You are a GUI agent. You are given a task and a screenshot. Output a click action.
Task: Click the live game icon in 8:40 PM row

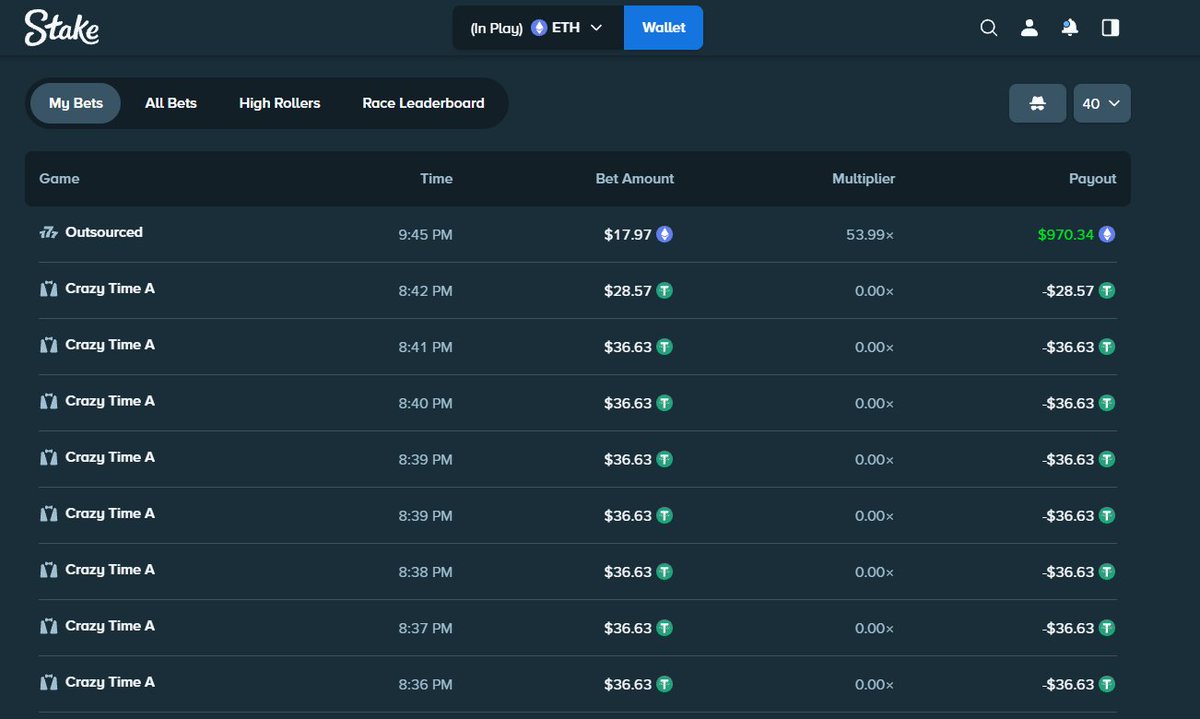(48, 401)
